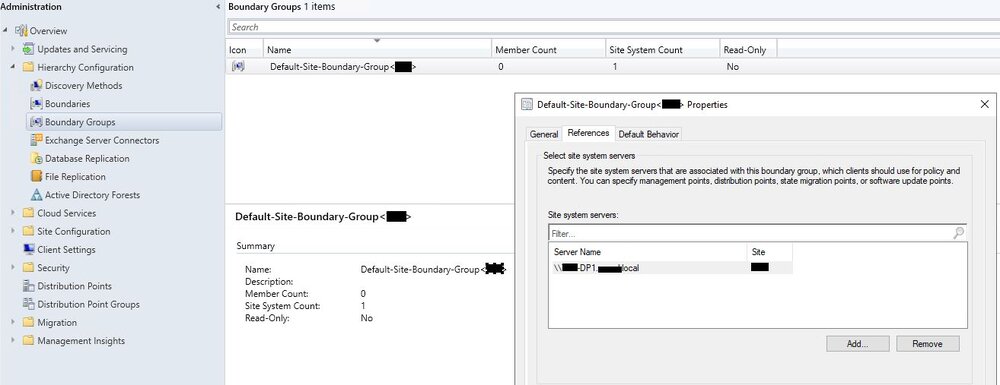Click the File Replication icon
This screenshot has width=1000, height=385.
(36, 177)
